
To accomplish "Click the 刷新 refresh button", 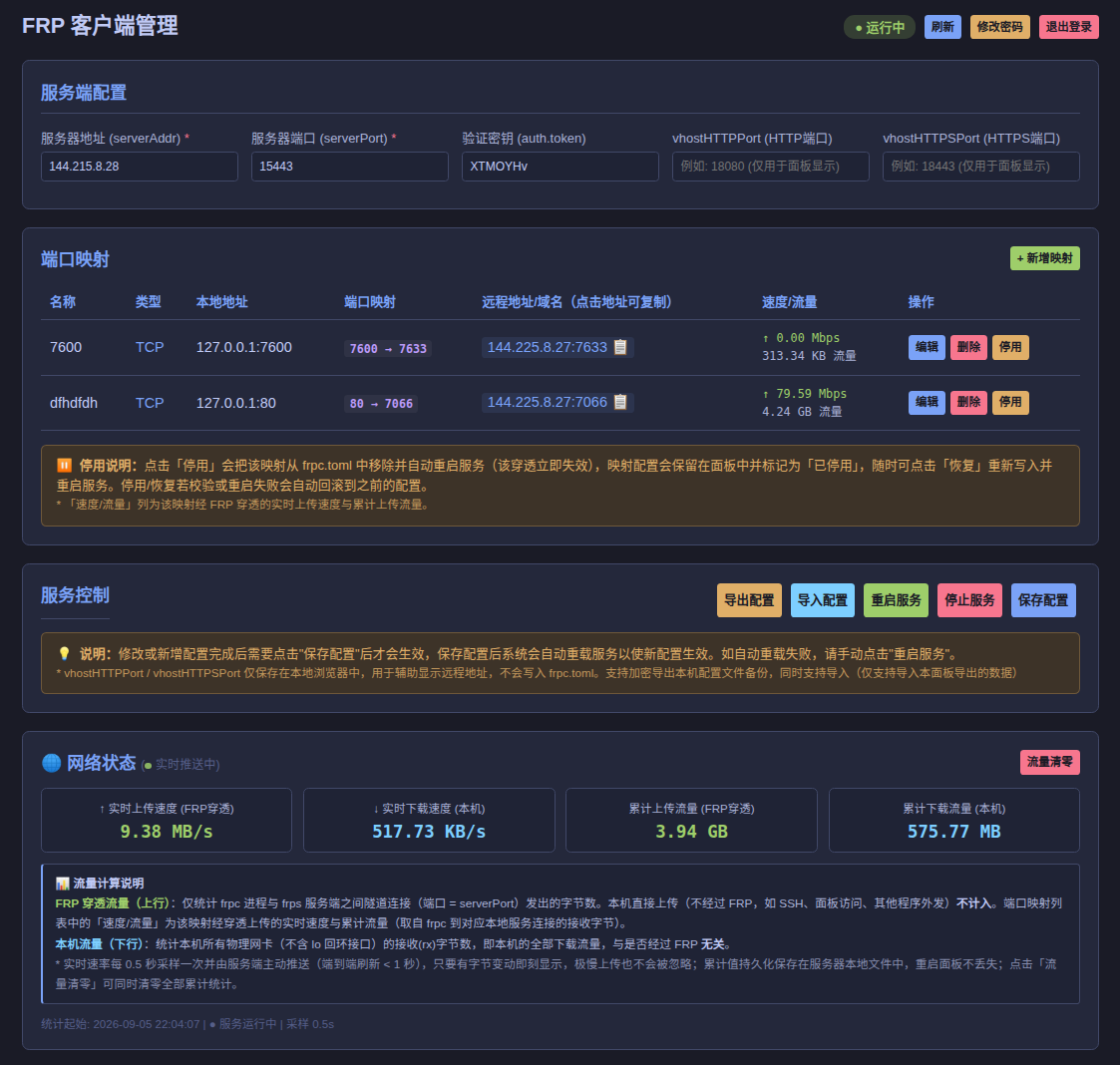I will click(x=942, y=27).
